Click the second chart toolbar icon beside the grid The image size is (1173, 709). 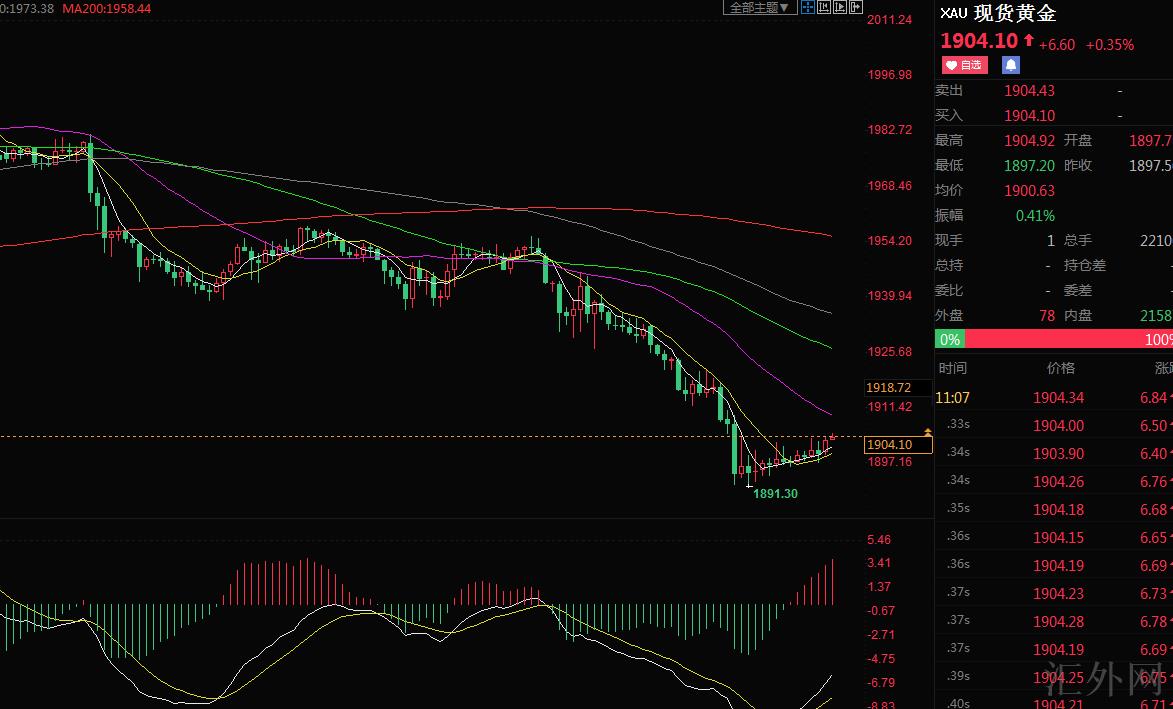pos(824,7)
